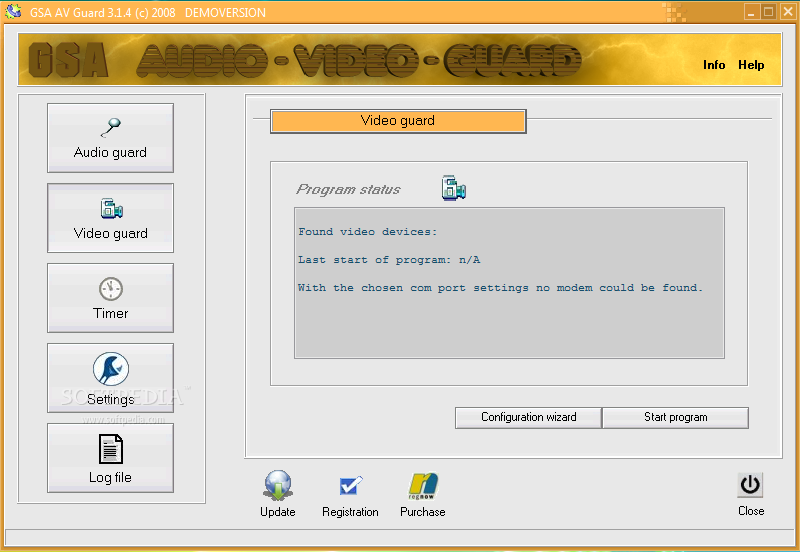Click the 'Purchase' label text

click(422, 512)
